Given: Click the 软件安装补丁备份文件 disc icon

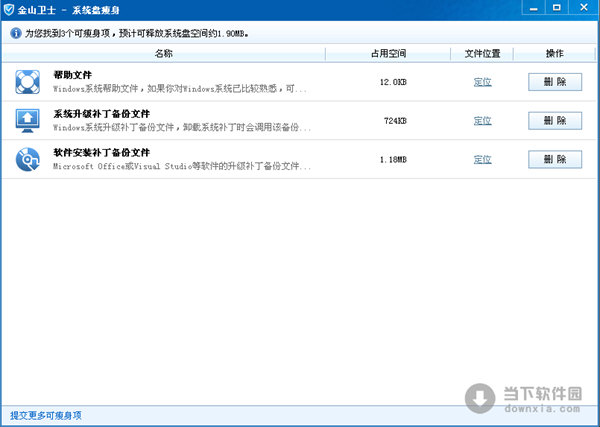Looking at the screenshot, I should 27,159.
